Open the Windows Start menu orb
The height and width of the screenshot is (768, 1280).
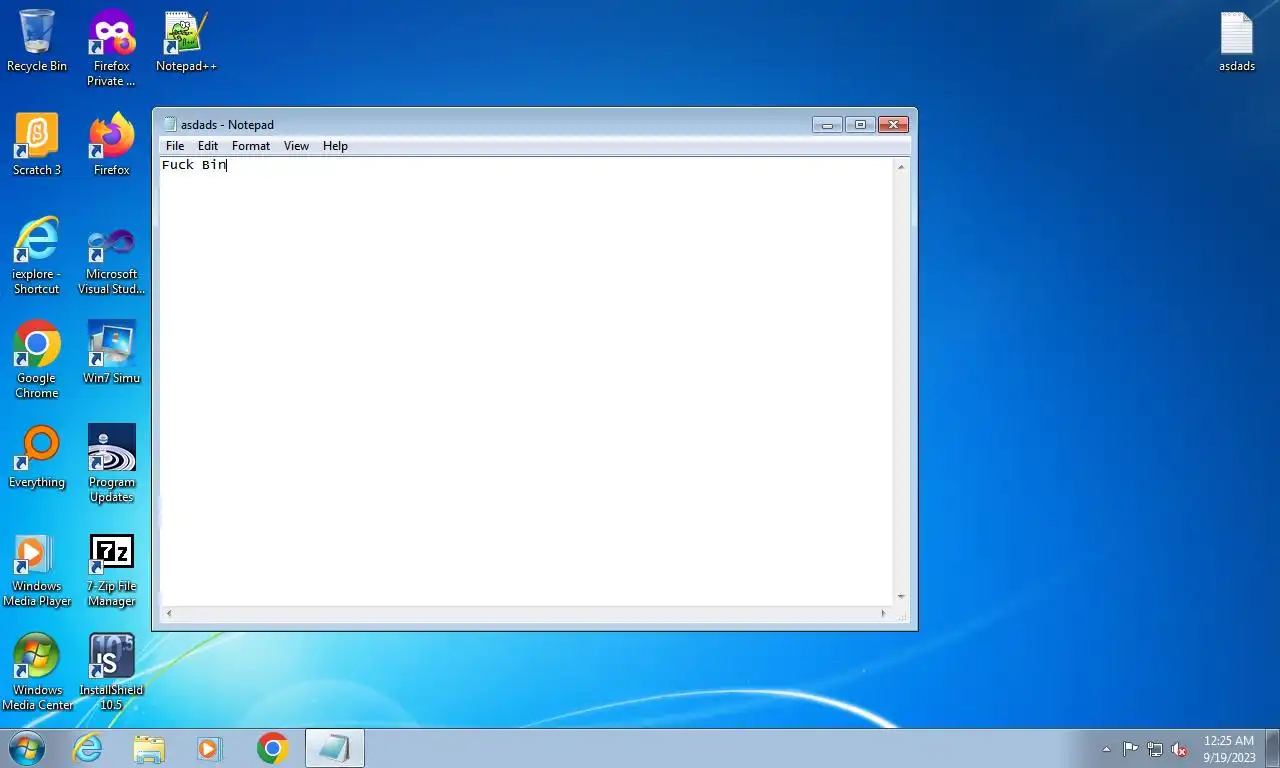click(26, 748)
